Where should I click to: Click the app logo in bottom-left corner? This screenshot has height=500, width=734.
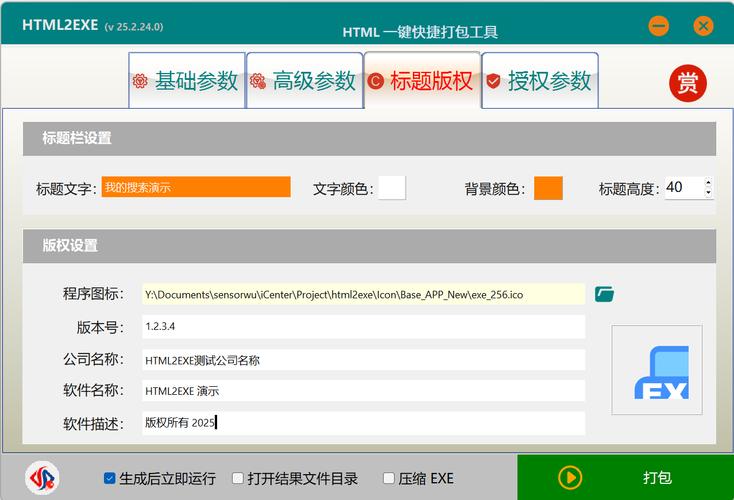[42, 478]
